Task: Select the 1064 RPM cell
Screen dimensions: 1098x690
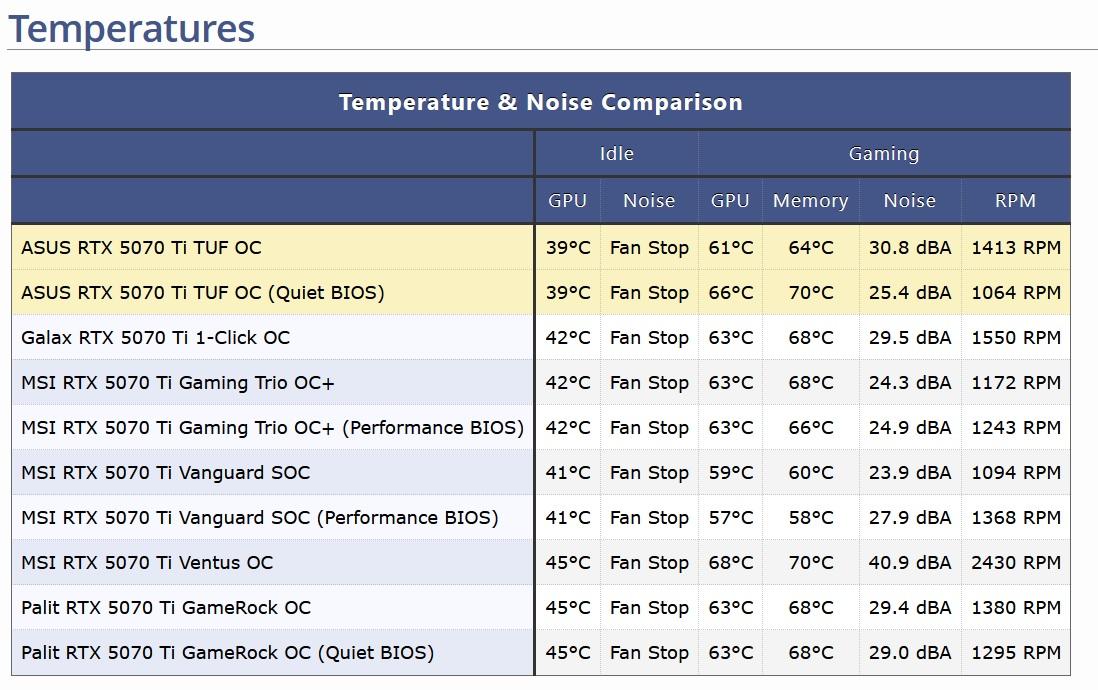Action: [x=1015, y=293]
